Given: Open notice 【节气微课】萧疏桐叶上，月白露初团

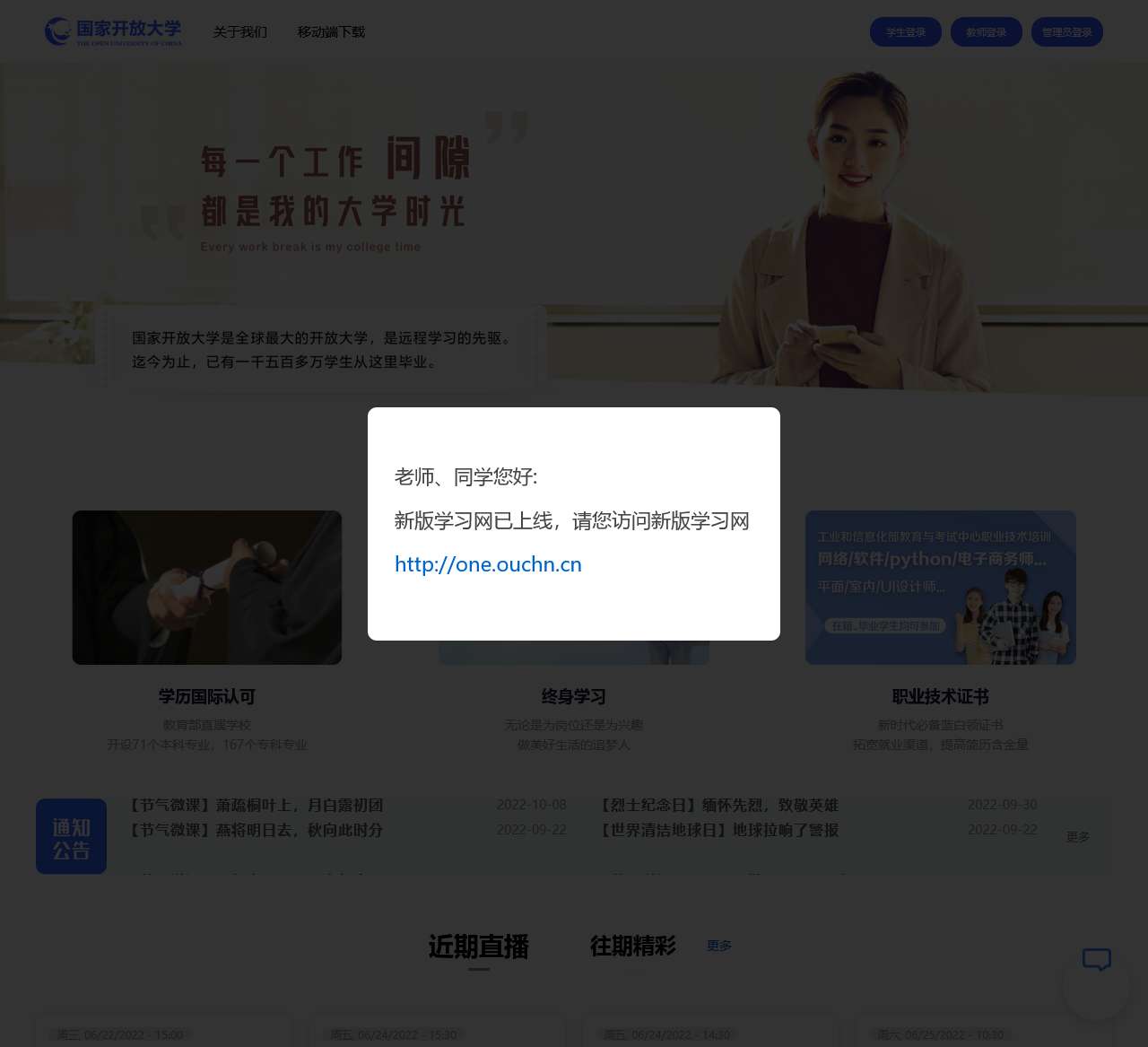Looking at the screenshot, I should pyautogui.click(x=257, y=805).
